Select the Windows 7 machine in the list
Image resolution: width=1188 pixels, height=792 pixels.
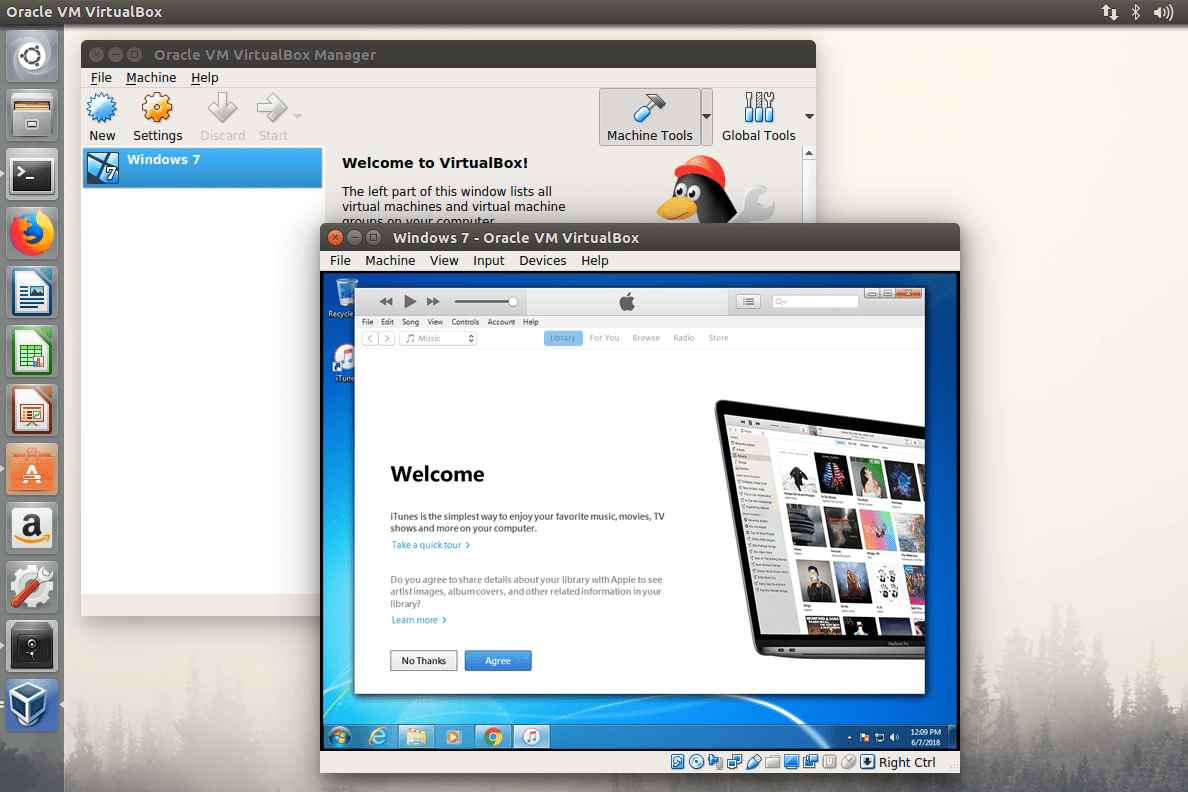[202, 167]
